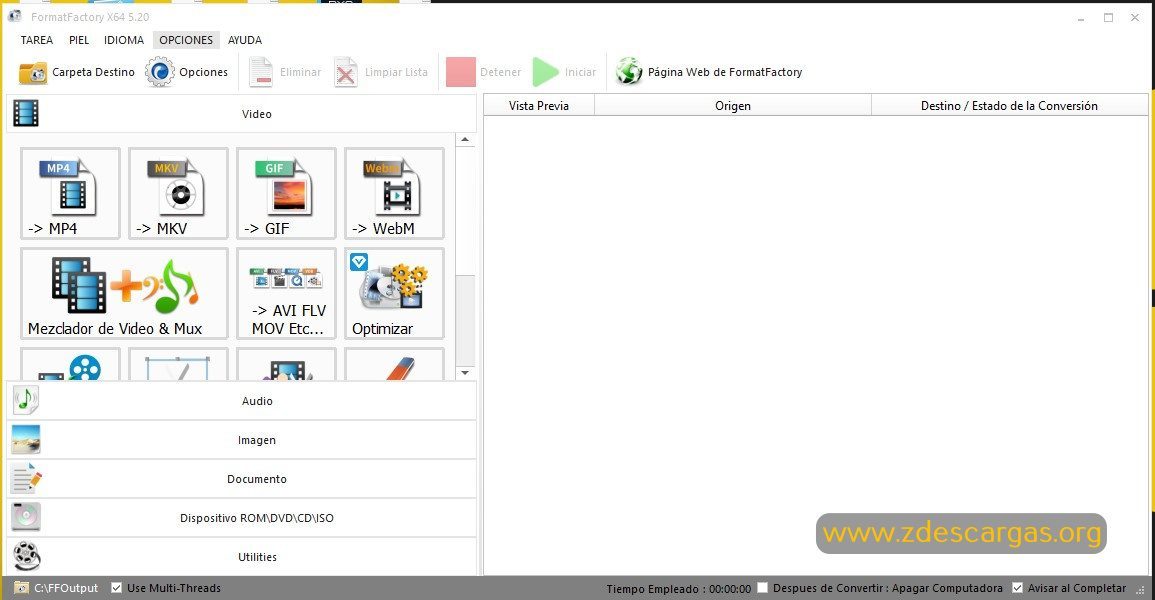Image resolution: width=1155 pixels, height=600 pixels.
Task: Click the video list scrollbar thumb
Action: 465,320
